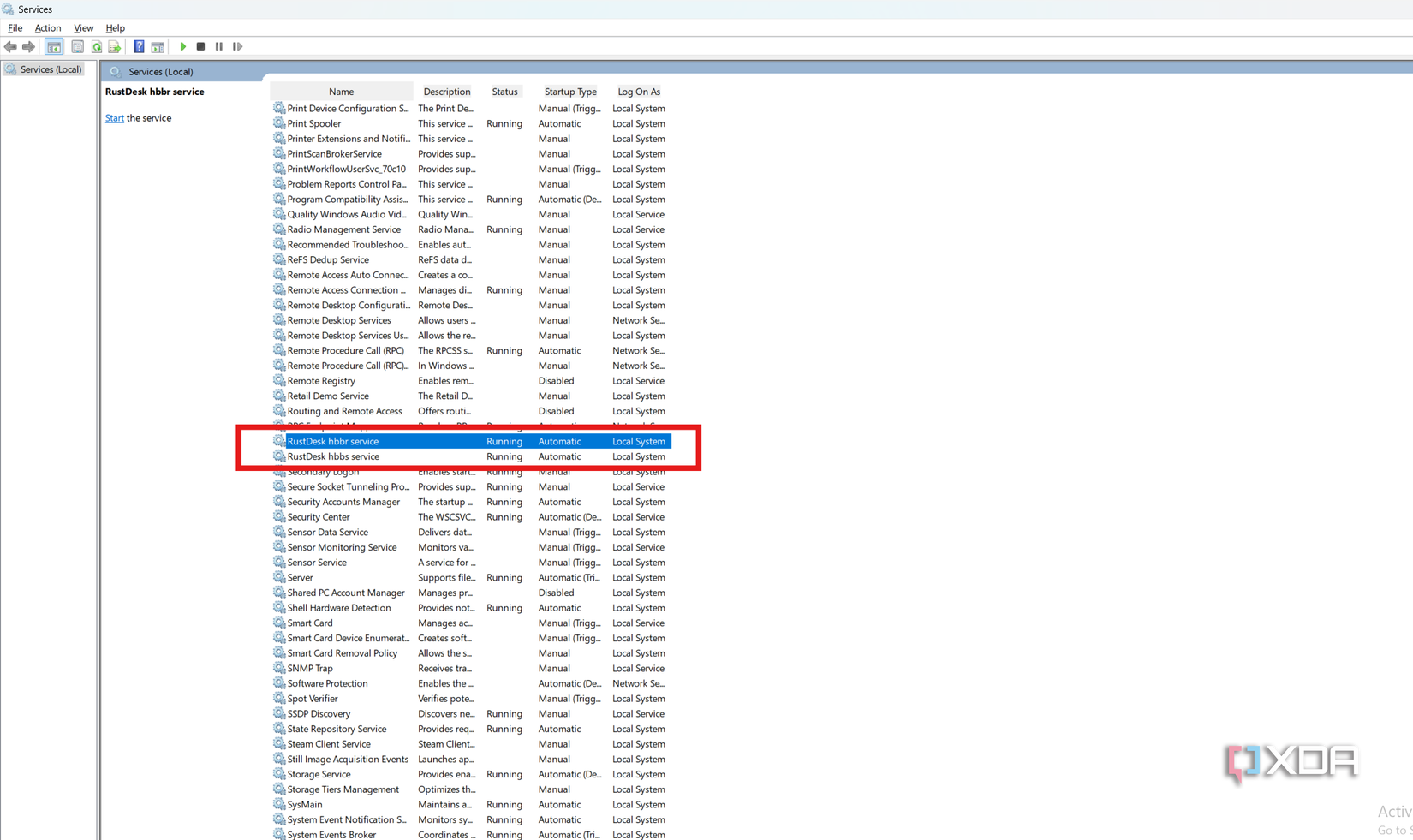
Task: Select the RustDesk hbbs service row
Action: (x=471, y=457)
